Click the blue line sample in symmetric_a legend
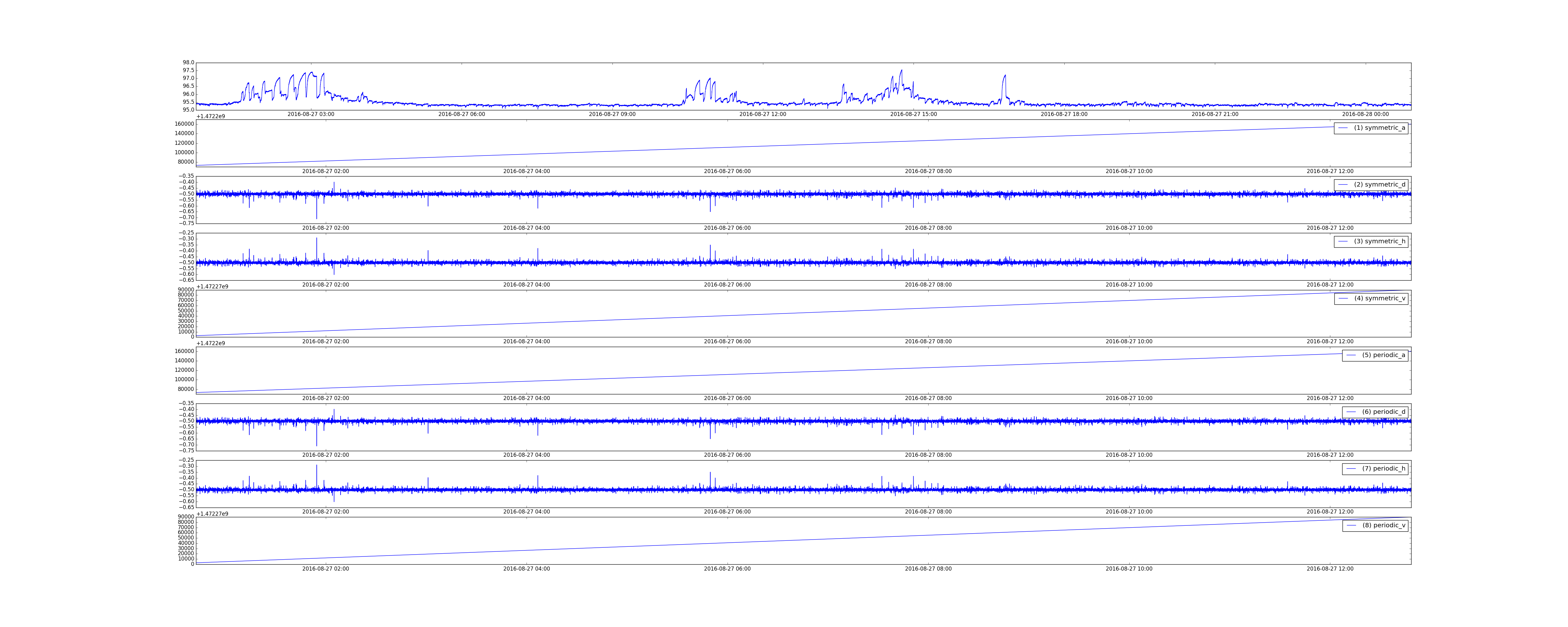This screenshot has height=627, width=1568. point(1343,128)
